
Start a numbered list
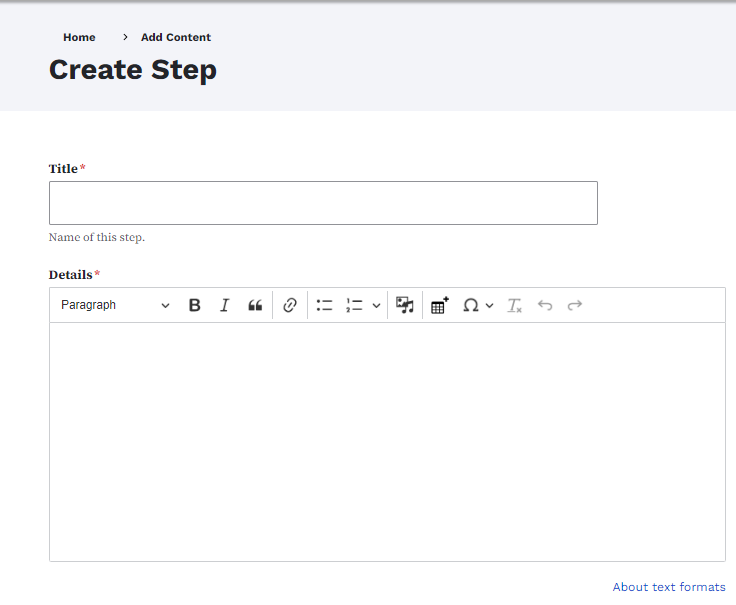(x=354, y=306)
